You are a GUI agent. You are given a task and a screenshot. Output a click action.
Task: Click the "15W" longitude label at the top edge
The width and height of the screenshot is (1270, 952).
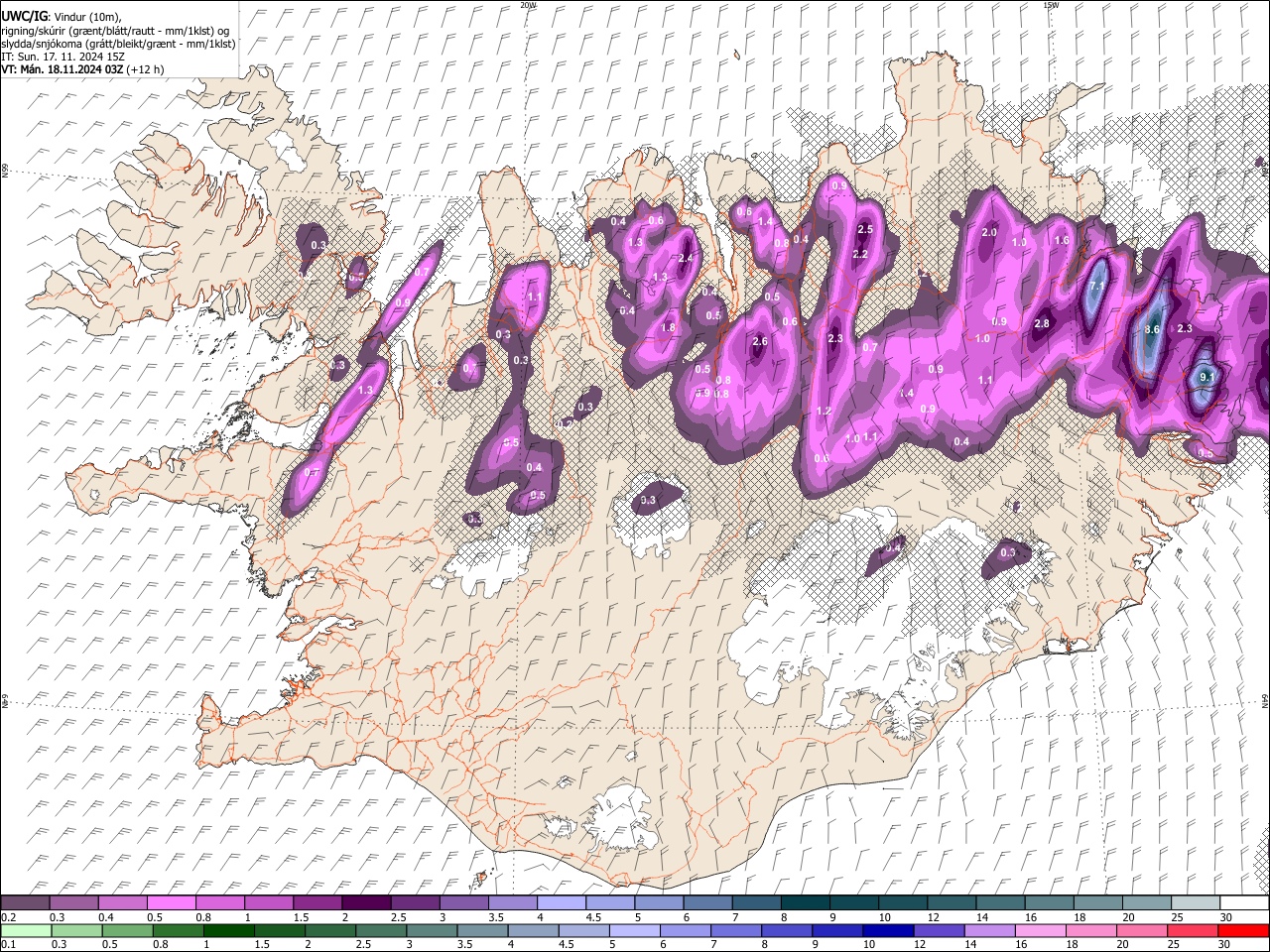click(x=1051, y=5)
